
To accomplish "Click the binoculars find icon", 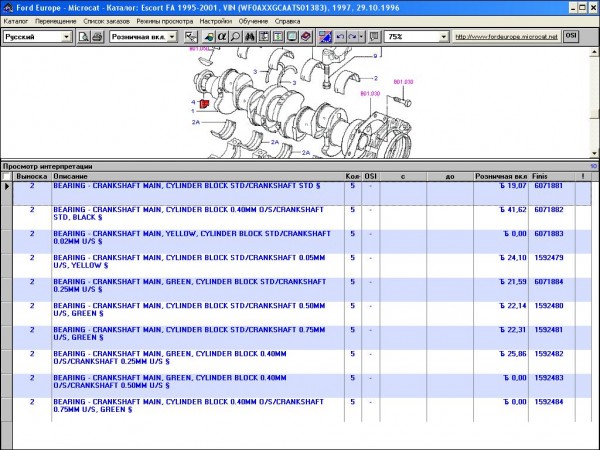I will pyautogui.click(x=250, y=37).
